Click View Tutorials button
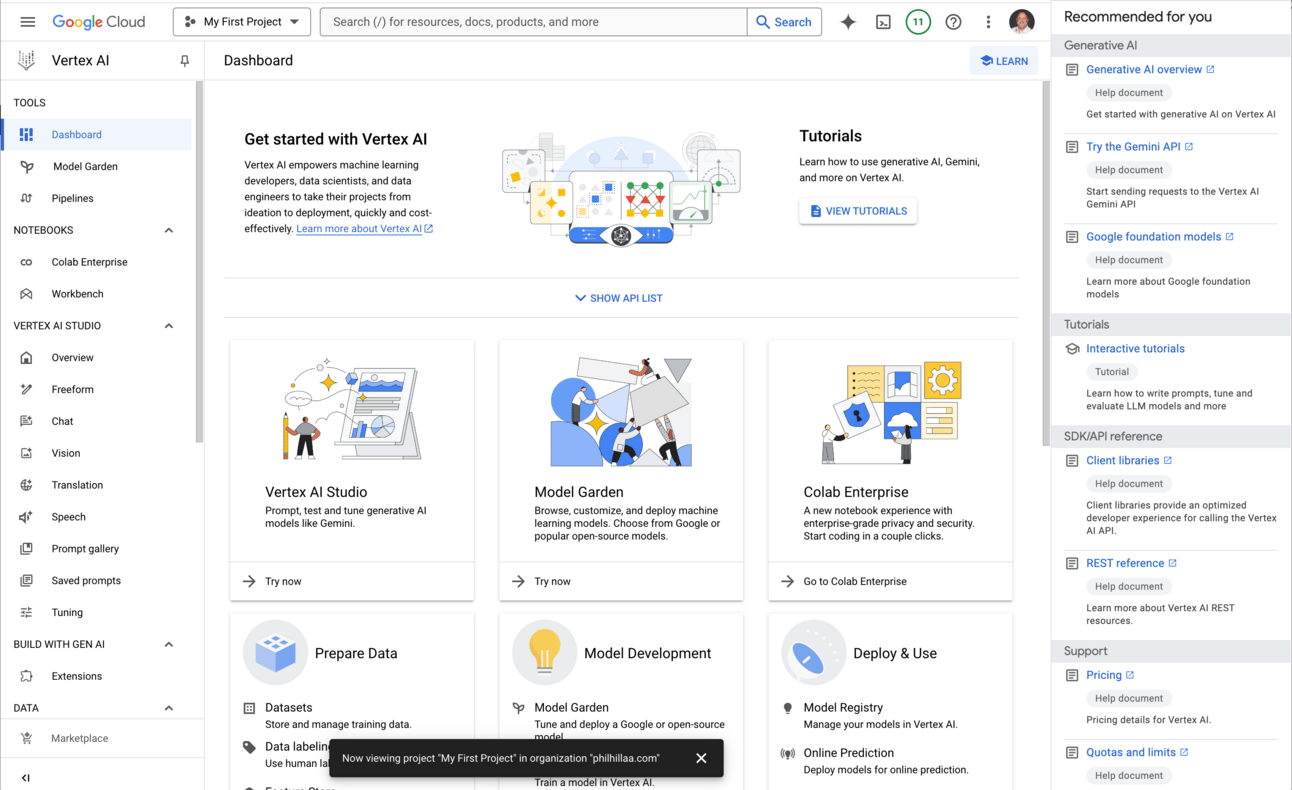Screen dimensions: 1292x790 click(x=858, y=211)
